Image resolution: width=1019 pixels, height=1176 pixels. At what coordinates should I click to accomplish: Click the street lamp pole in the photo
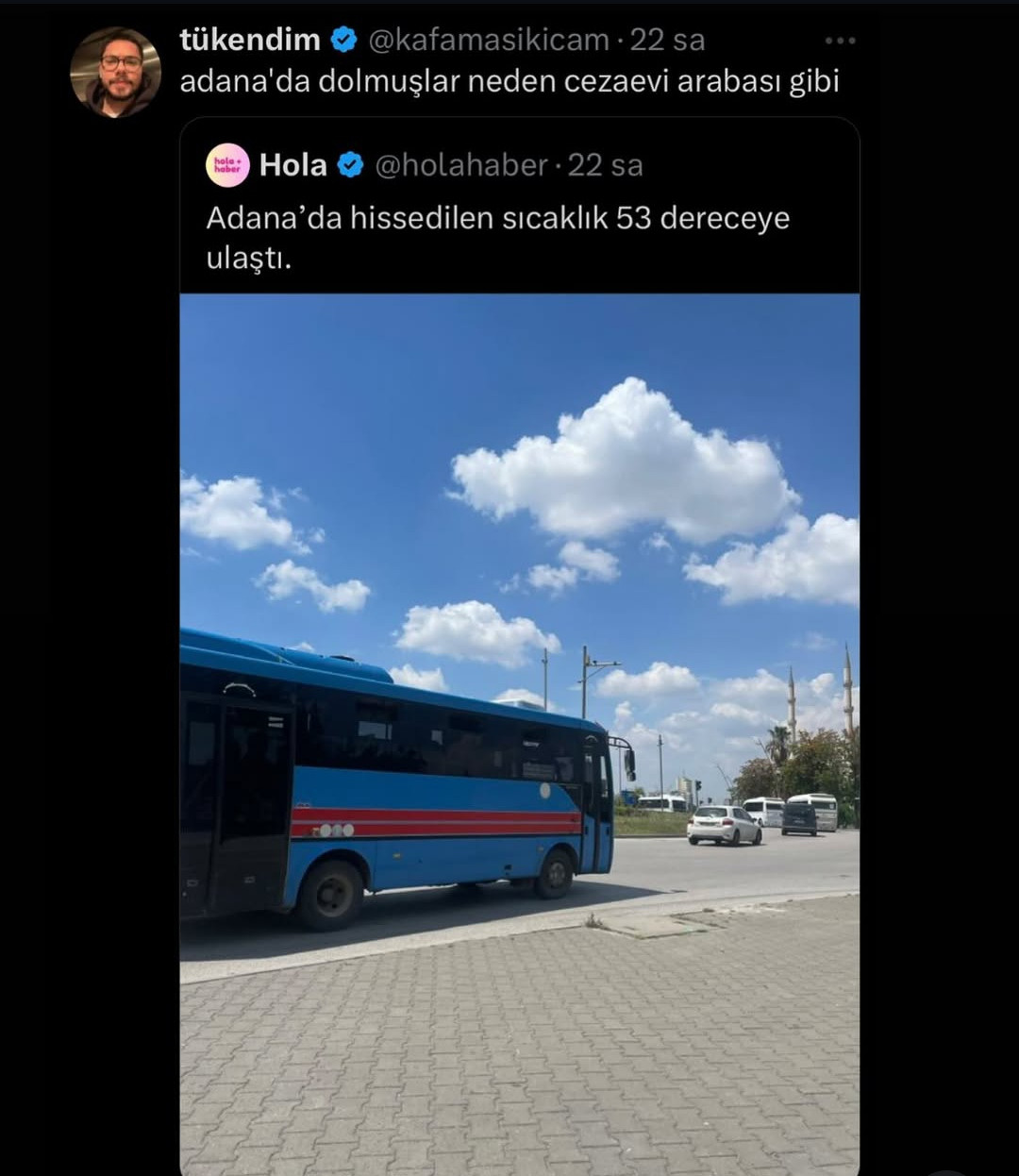(585, 682)
